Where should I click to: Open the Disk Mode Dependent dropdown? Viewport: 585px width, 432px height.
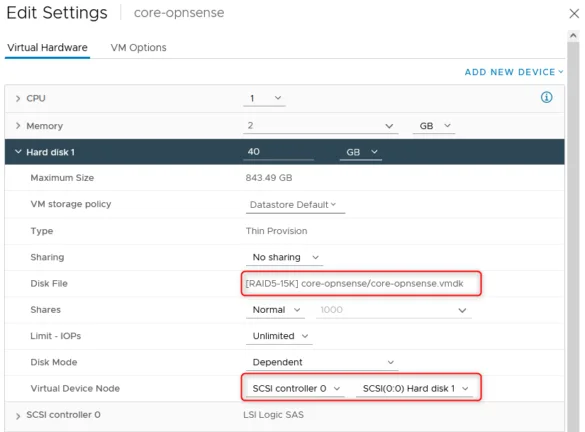322,362
